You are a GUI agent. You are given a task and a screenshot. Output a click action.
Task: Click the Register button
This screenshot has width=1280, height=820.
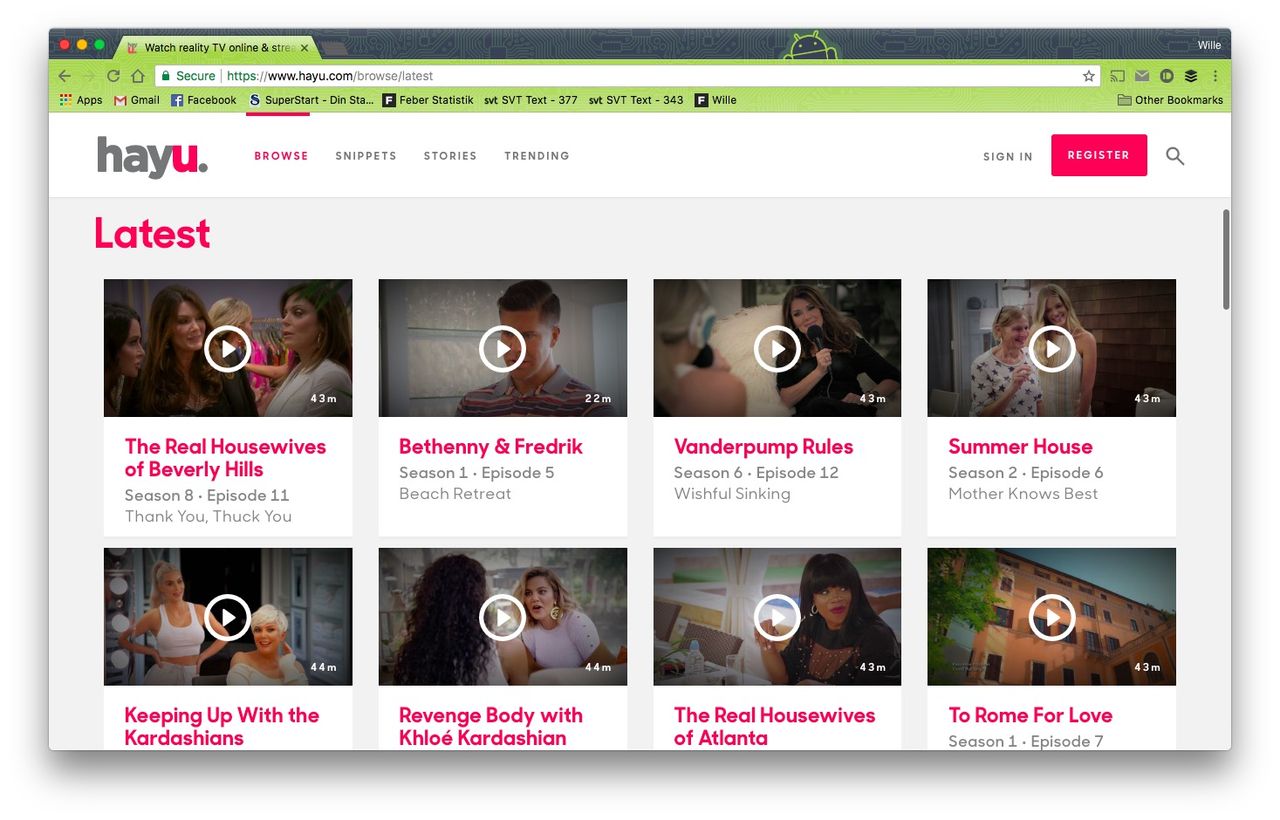(x=1099, y=155)
